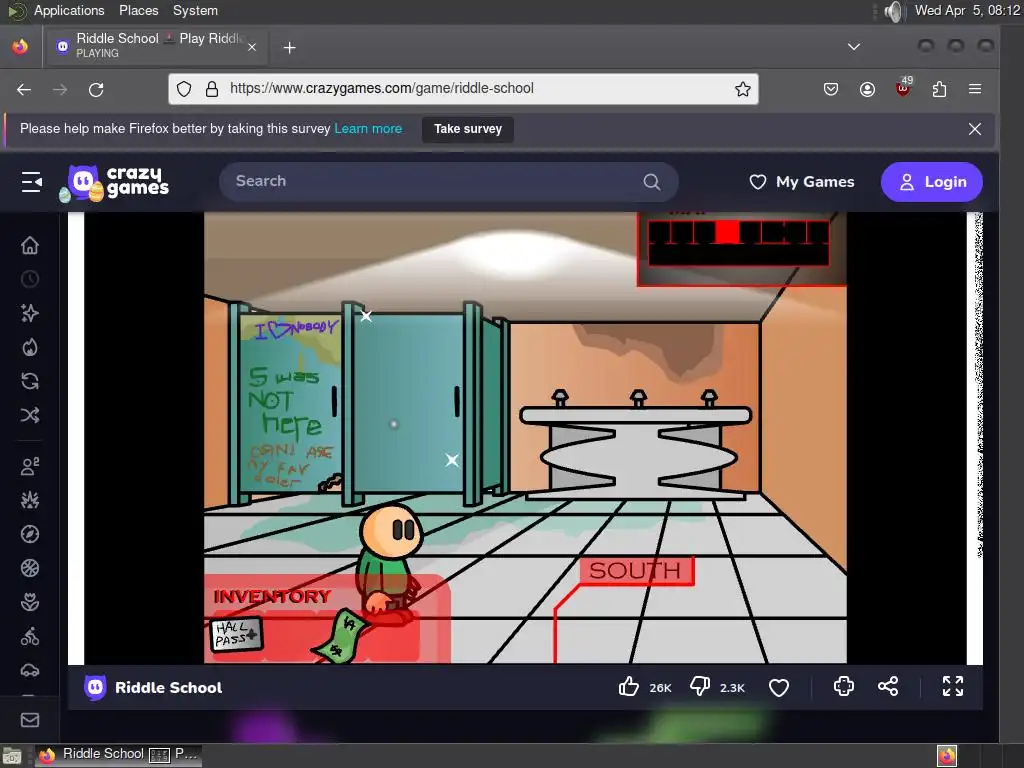The width and height of the screenshot is (1024, 768).
Task: Click the bathroom sink
Action: 636,447
